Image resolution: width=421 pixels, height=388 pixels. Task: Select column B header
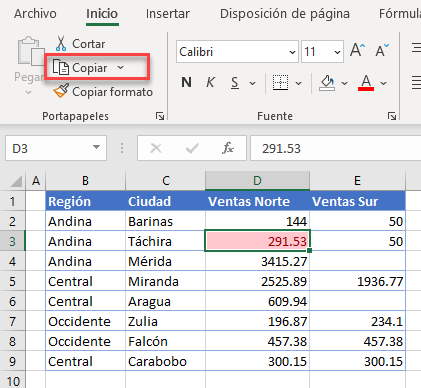(x=85, y=181)
